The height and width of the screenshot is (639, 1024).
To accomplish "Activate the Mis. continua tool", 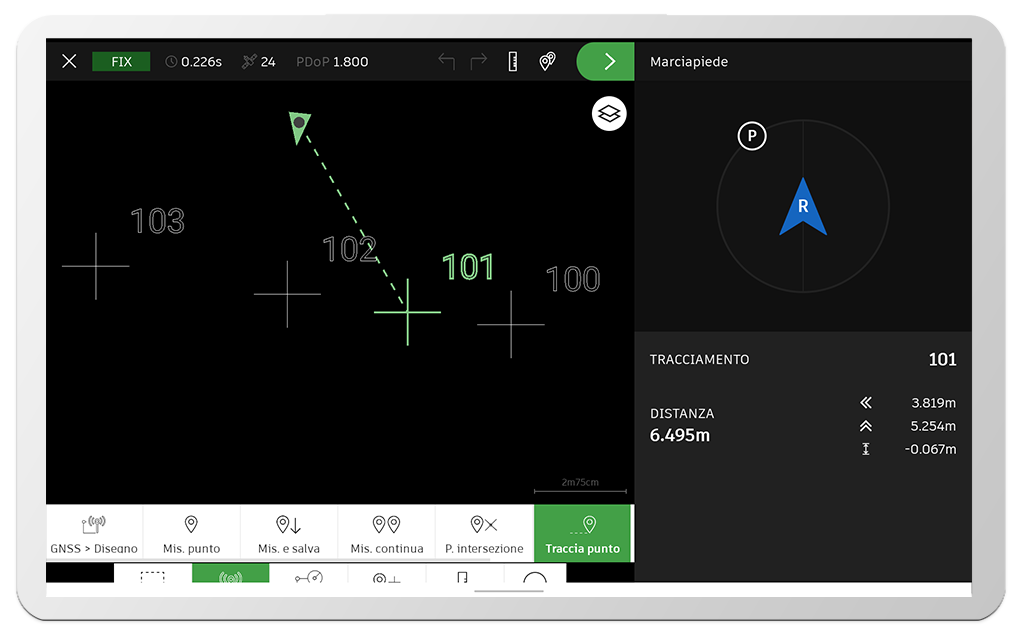I will 386,533.
